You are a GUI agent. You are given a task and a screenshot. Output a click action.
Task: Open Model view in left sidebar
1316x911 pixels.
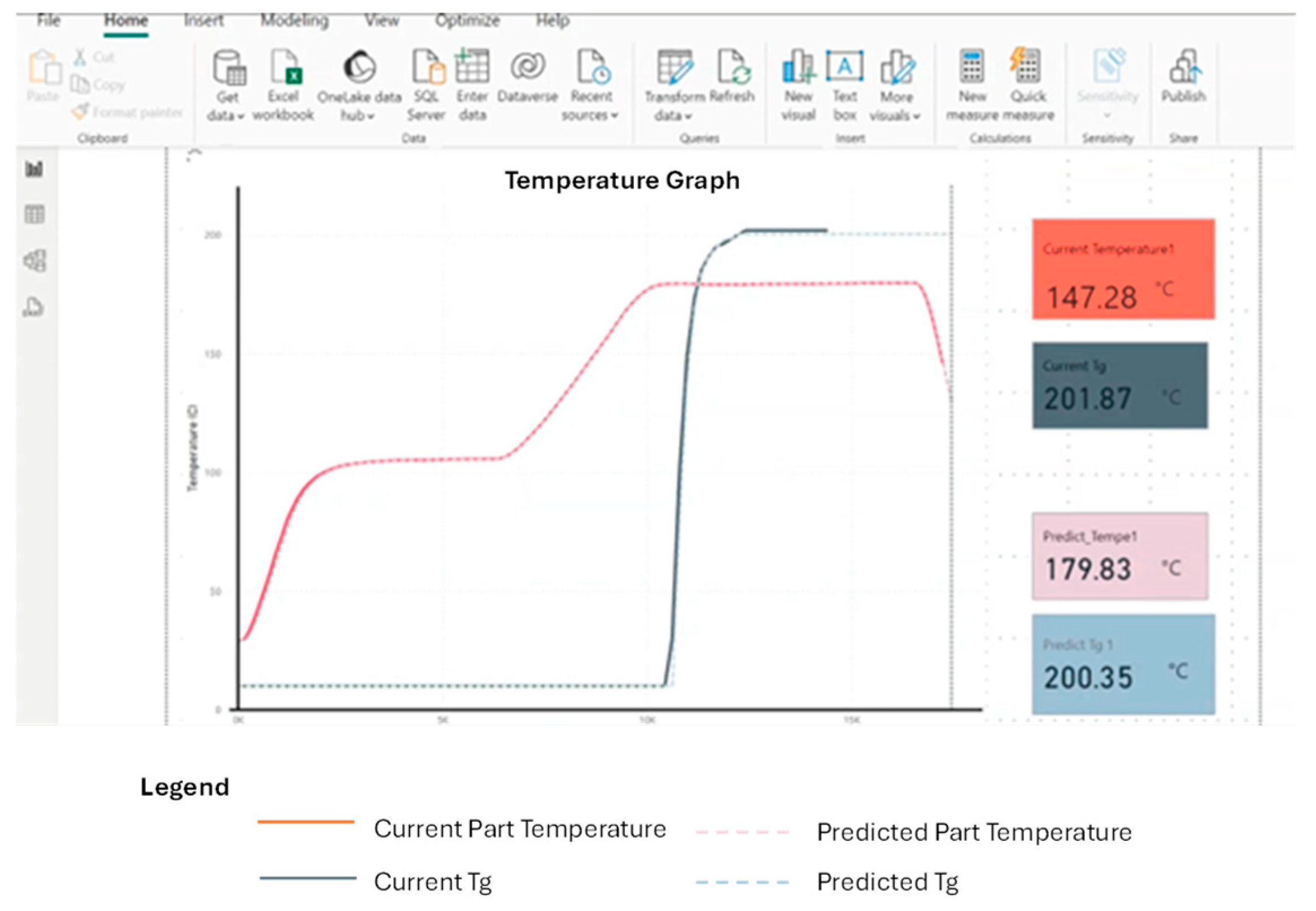(x=34, y=261)
